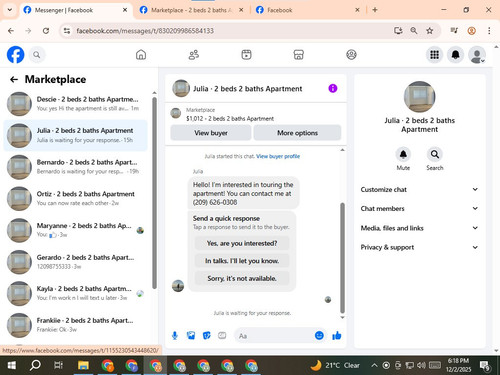Expand Media, files and links section

419,228
